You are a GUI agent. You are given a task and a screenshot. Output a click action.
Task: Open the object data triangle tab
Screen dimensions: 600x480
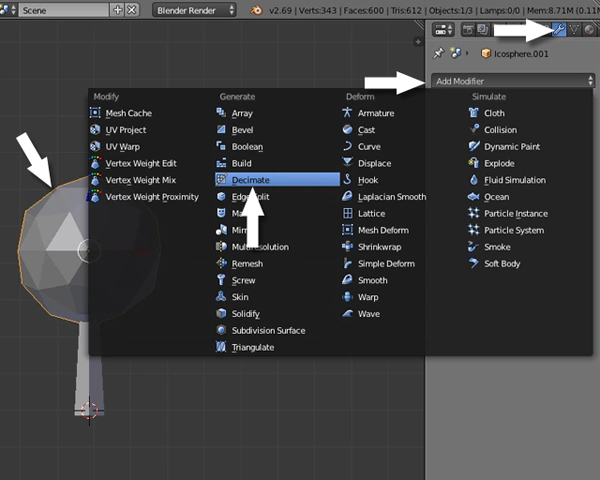point(574,29)
